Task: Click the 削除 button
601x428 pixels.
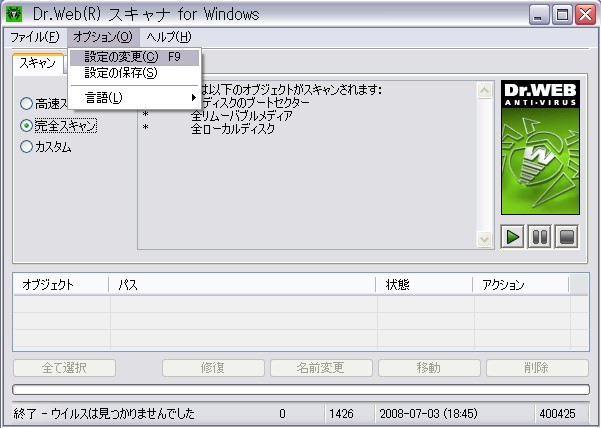Action: (x=537, y=368)
